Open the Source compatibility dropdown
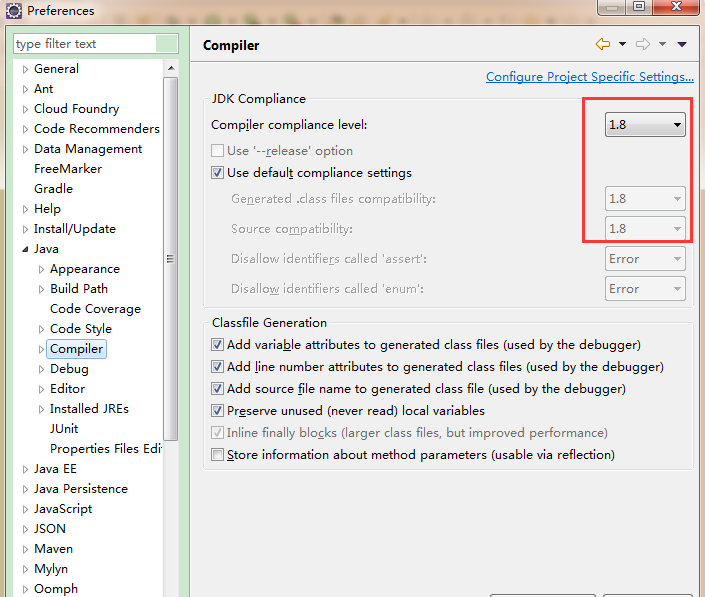The image size is (705, 597). (645, 229)
